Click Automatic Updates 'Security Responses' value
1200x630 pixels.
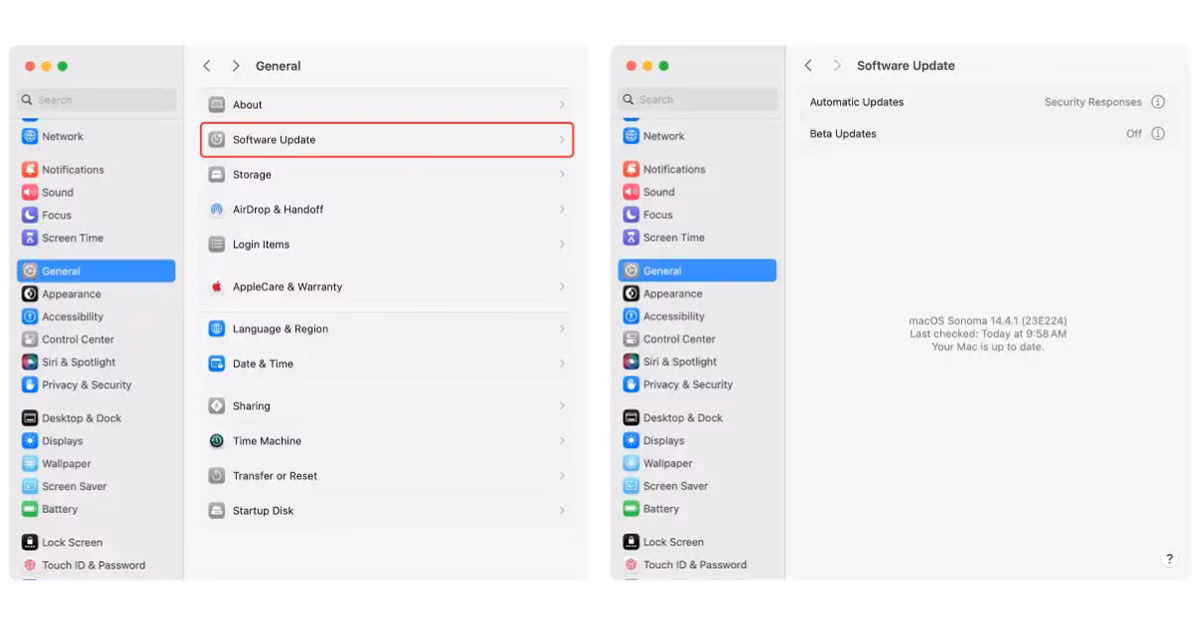click(1093, 102)
